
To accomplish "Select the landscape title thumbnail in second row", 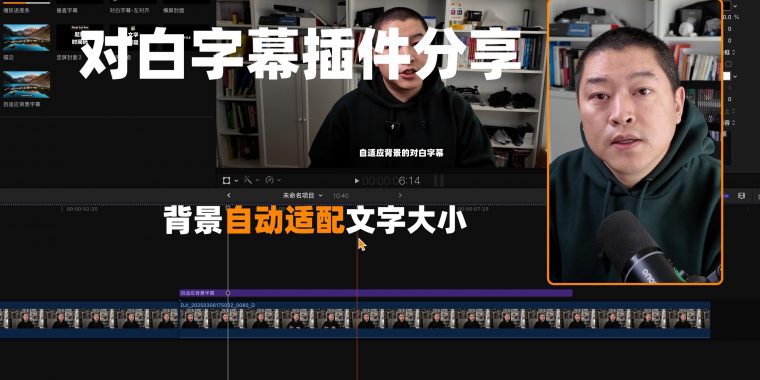I will (x=26, y=37).
